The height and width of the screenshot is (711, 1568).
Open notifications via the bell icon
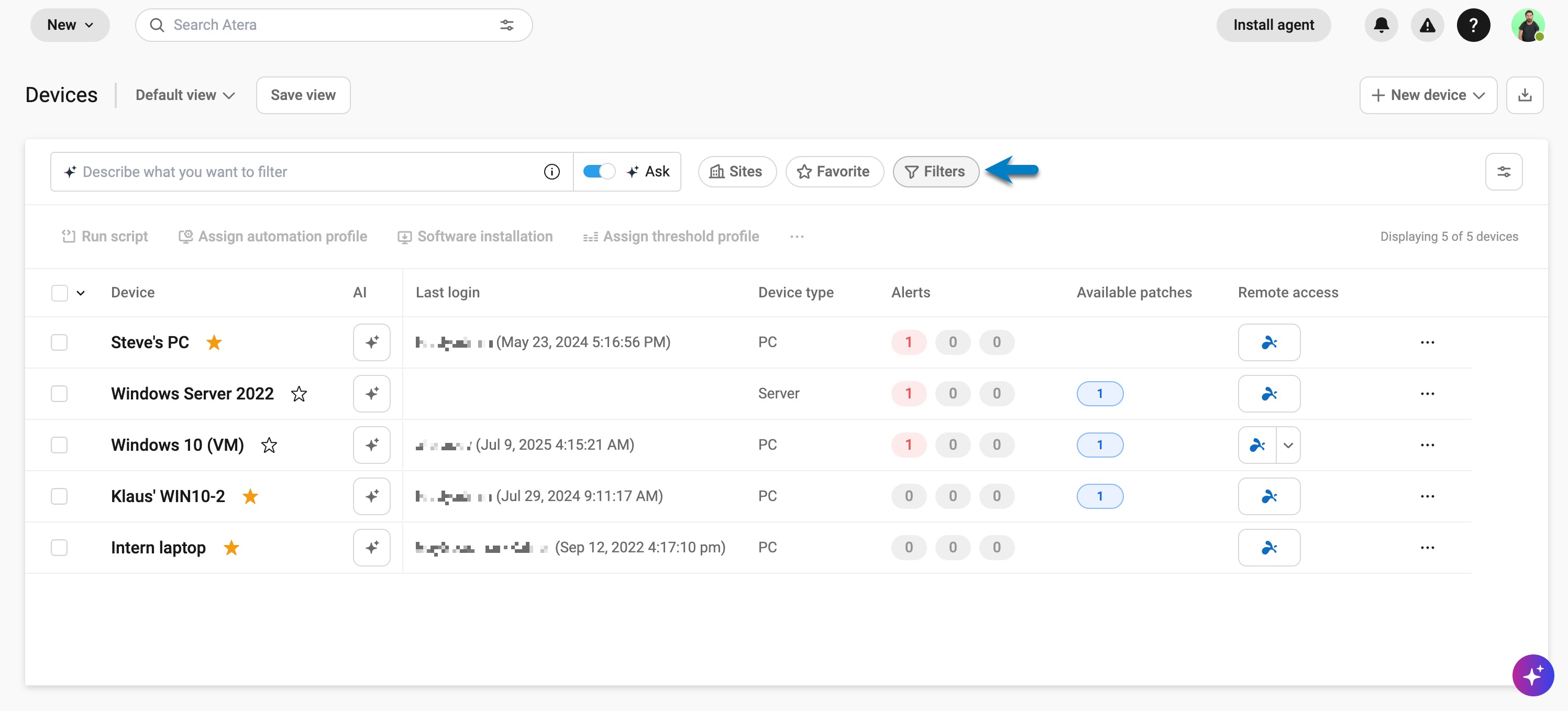tap(1381, 25)
